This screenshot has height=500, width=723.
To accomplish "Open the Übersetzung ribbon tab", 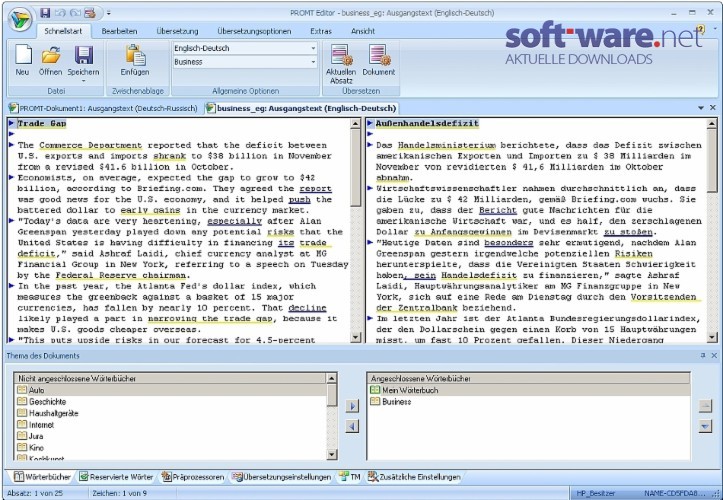I will [x=178, y=31].
